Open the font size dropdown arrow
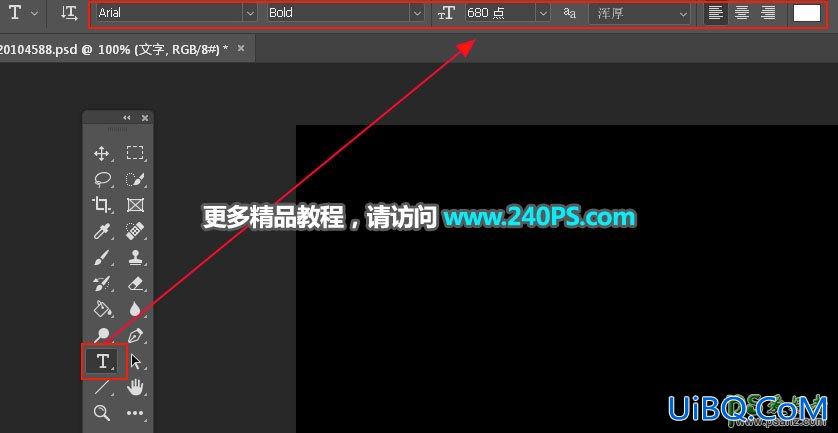Screen dimensions: 838x433 click(544, 13)
